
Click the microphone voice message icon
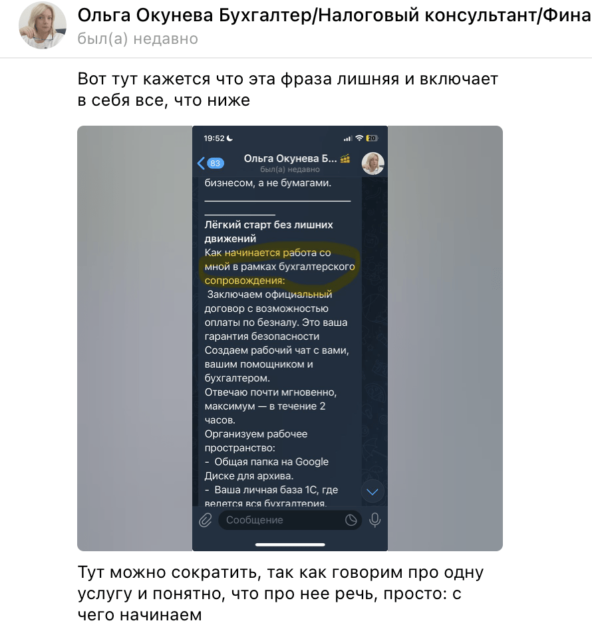(375, 520)
